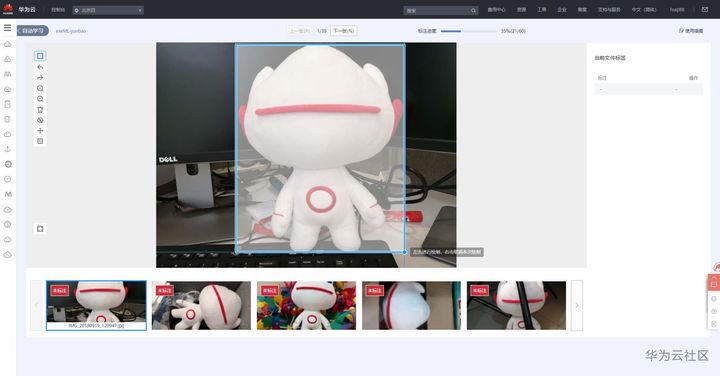720x376 pixels.
Task: Click the labeling progress bar
Action: [x=468, y=31]
